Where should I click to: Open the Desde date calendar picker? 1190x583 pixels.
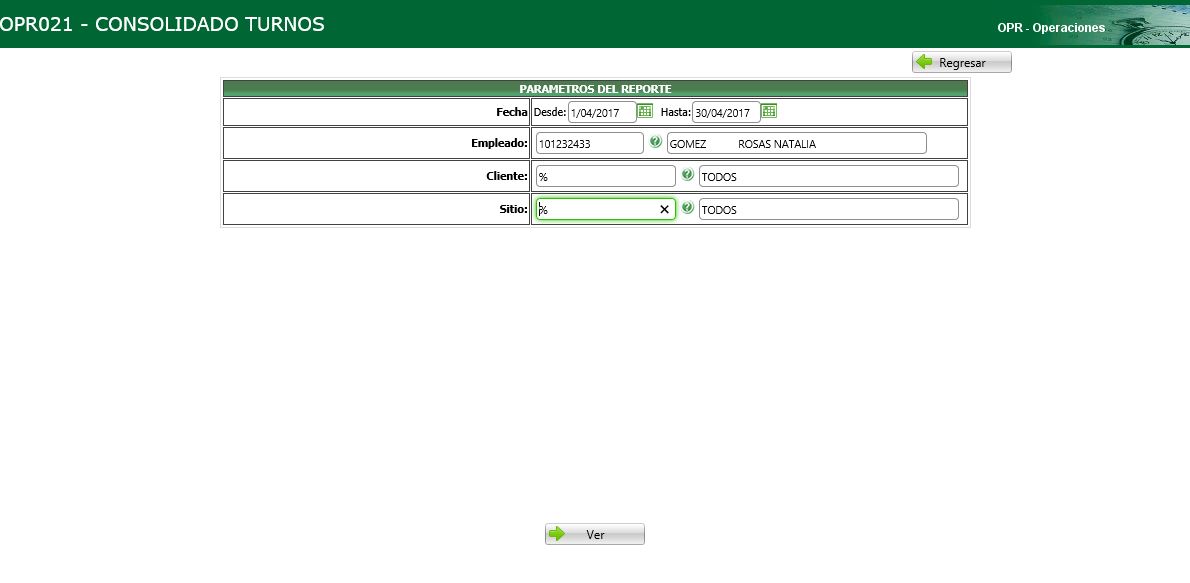(x=644, y=111)
